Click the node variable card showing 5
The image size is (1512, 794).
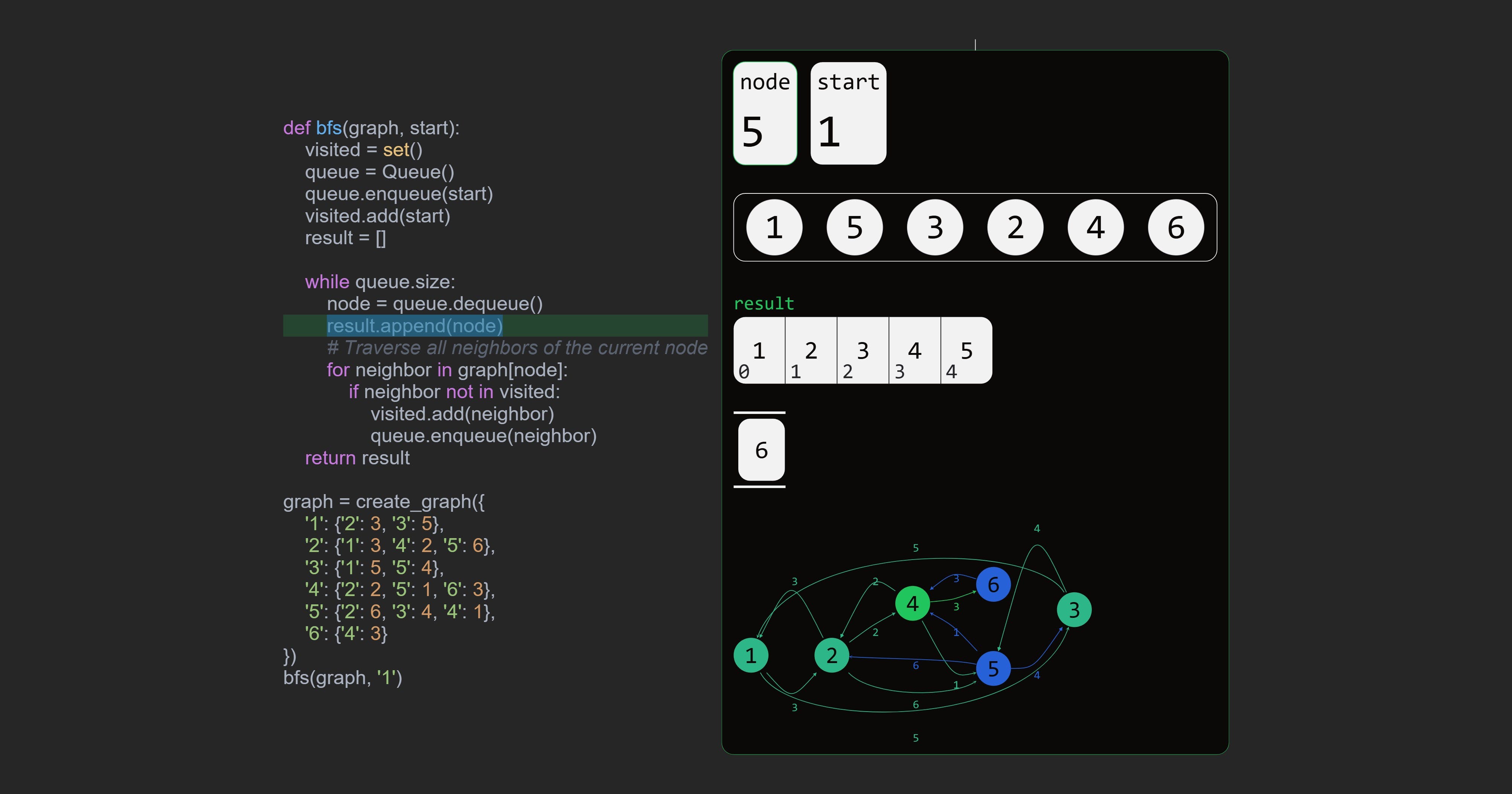pos(765,113)
